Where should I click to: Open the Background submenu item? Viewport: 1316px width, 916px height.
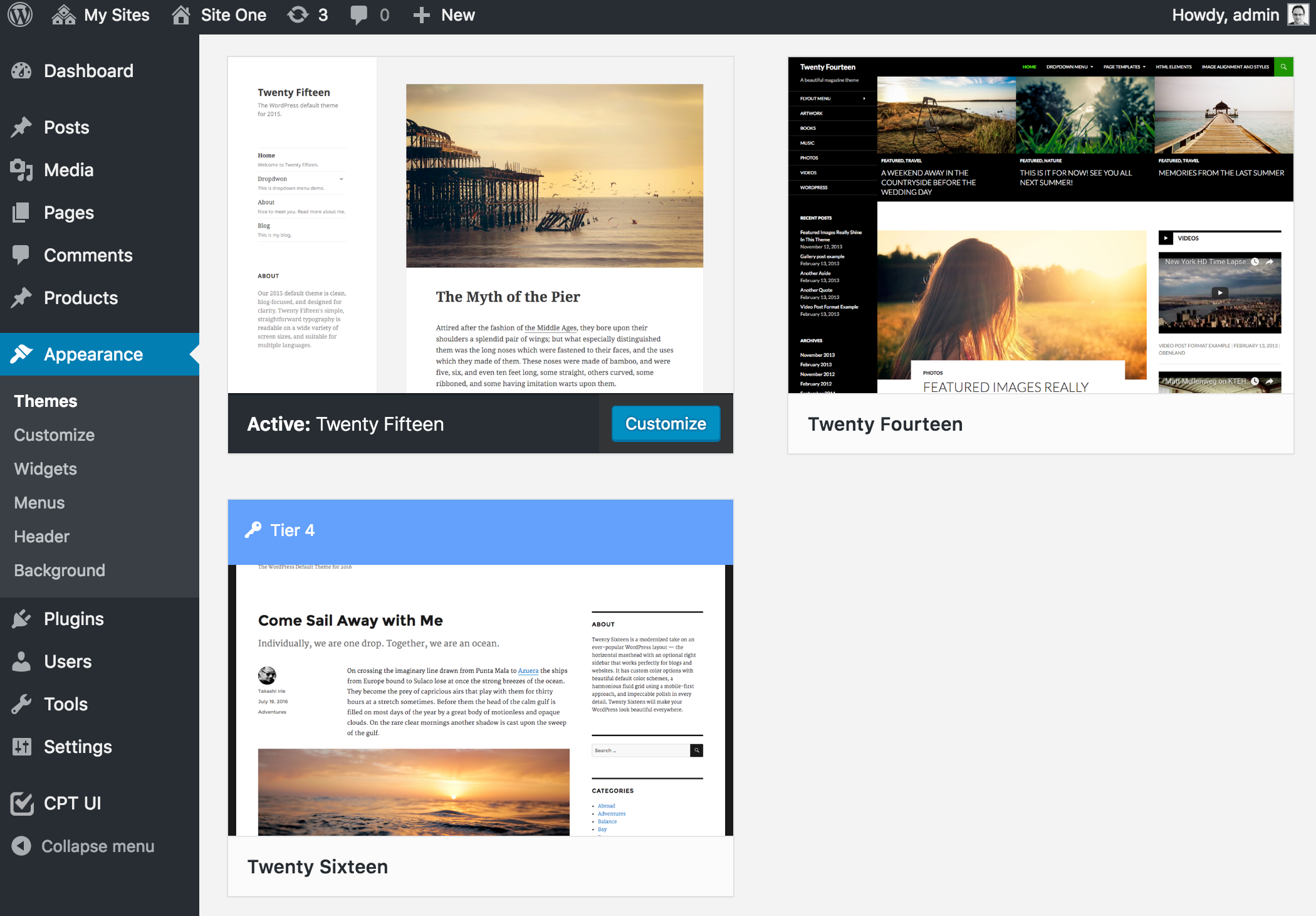click(60, 571)
